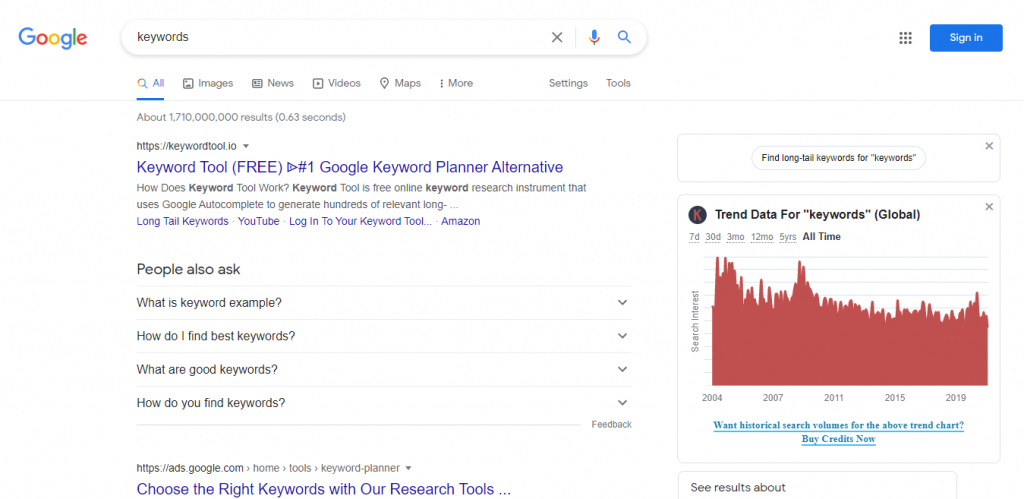Select the All results tab

(151, 84)
